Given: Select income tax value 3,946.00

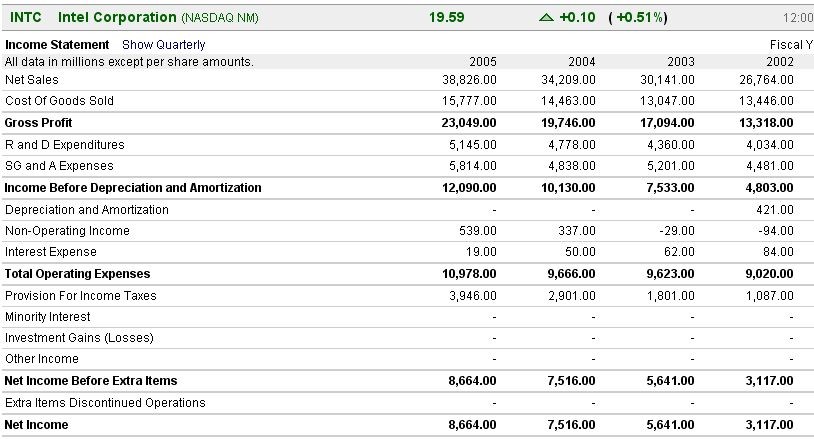Looking at the screenshot, I should pos(472,296).
